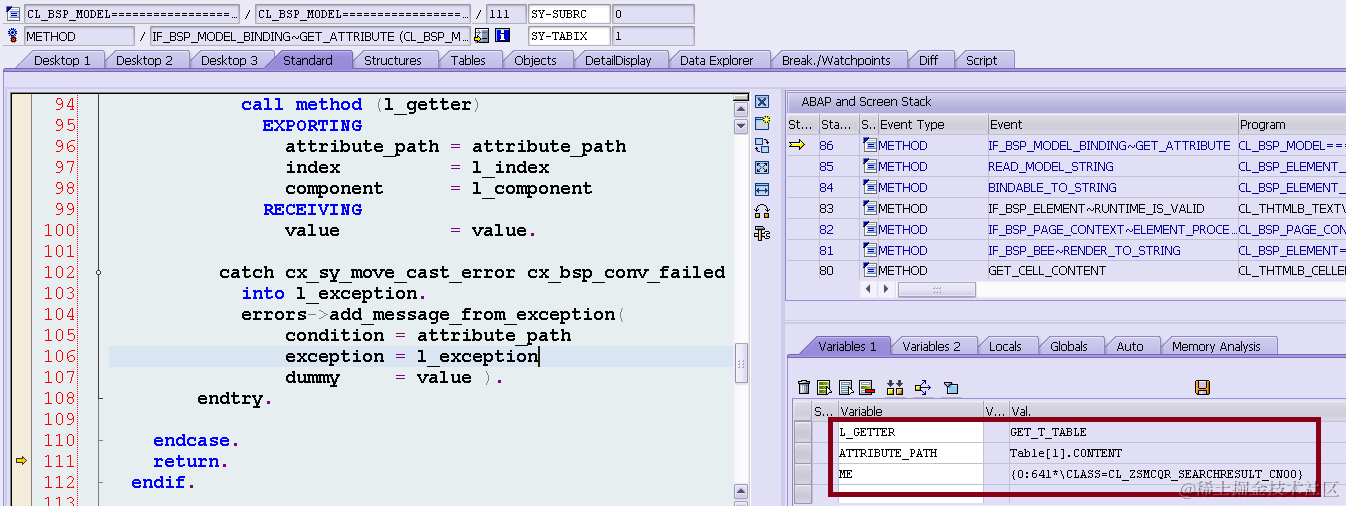
Task: Click the SY-TABIX field
Action: tap(569, 36)
